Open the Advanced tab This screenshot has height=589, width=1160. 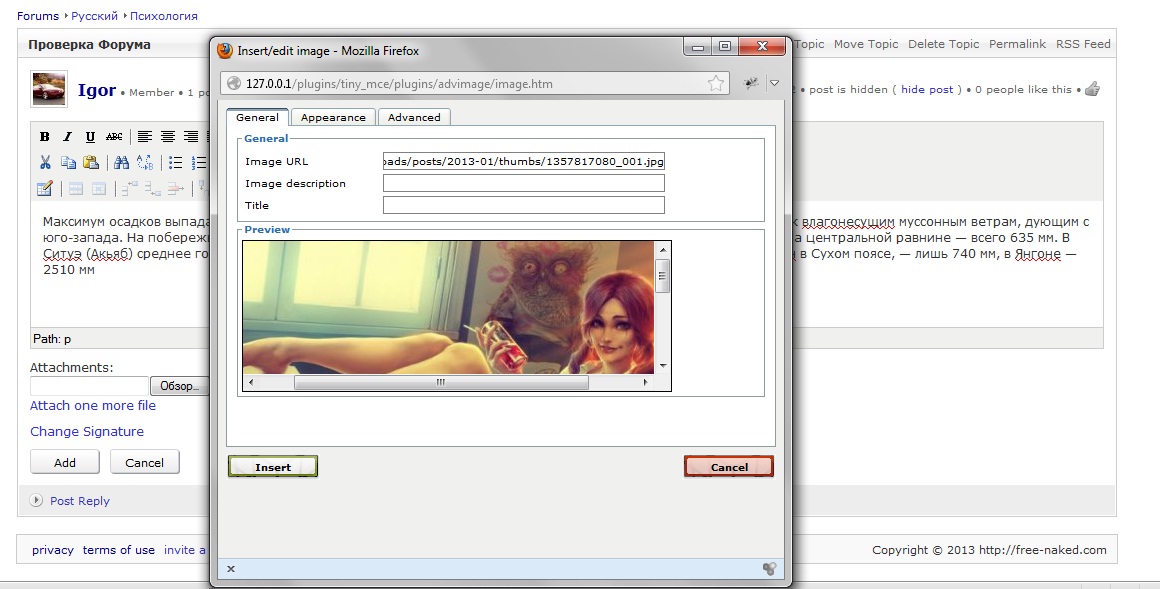tap(414, 117)
